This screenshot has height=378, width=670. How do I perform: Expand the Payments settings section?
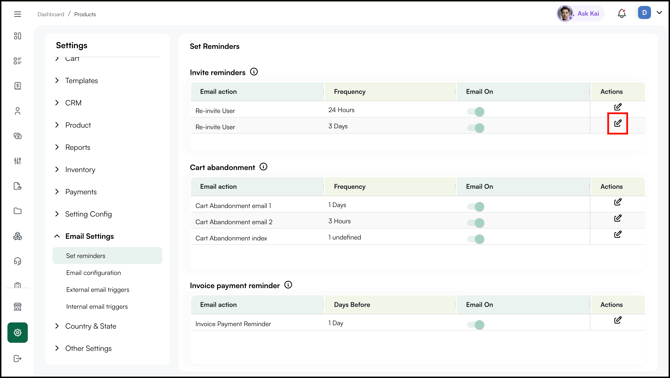pos(76,192)
